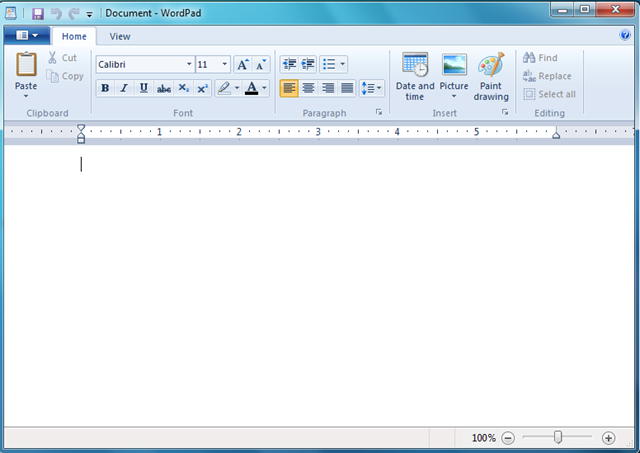Redo the last action
Viewport: 640px width, 453px height.
(x=74, y=13)
